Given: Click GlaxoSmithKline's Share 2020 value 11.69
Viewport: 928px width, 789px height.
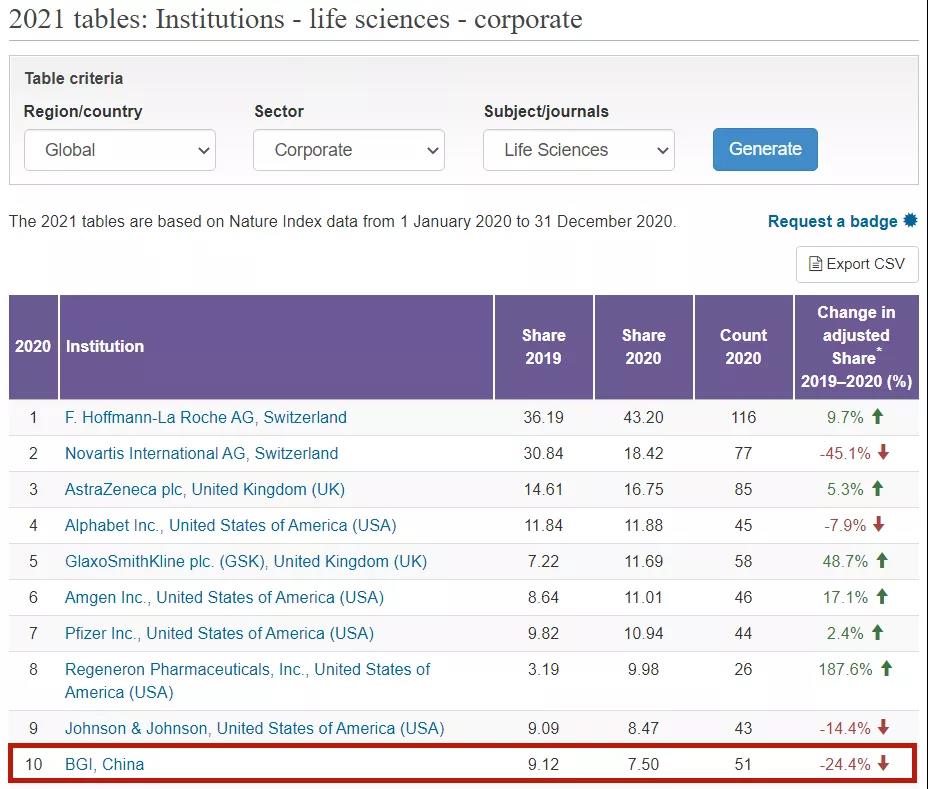Looking at the screenshot, I should click(x=643, y=562).
